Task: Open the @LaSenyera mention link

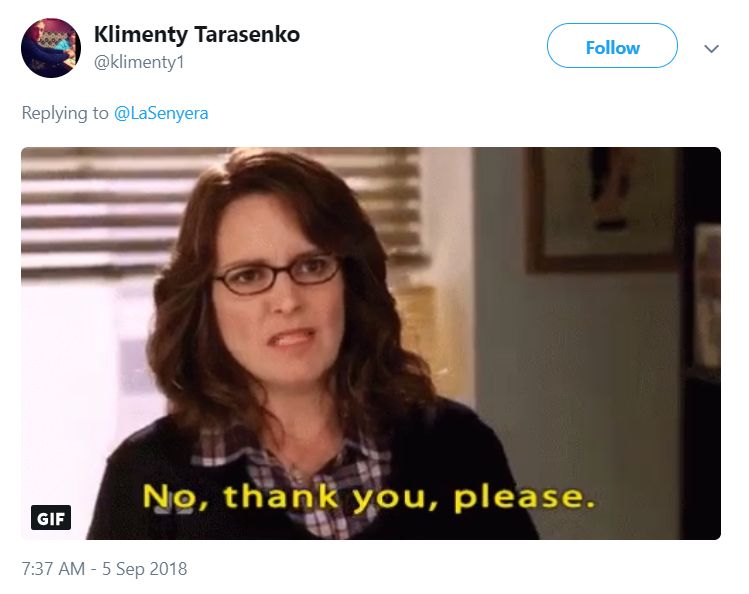Action: click(x=161, y=113)
